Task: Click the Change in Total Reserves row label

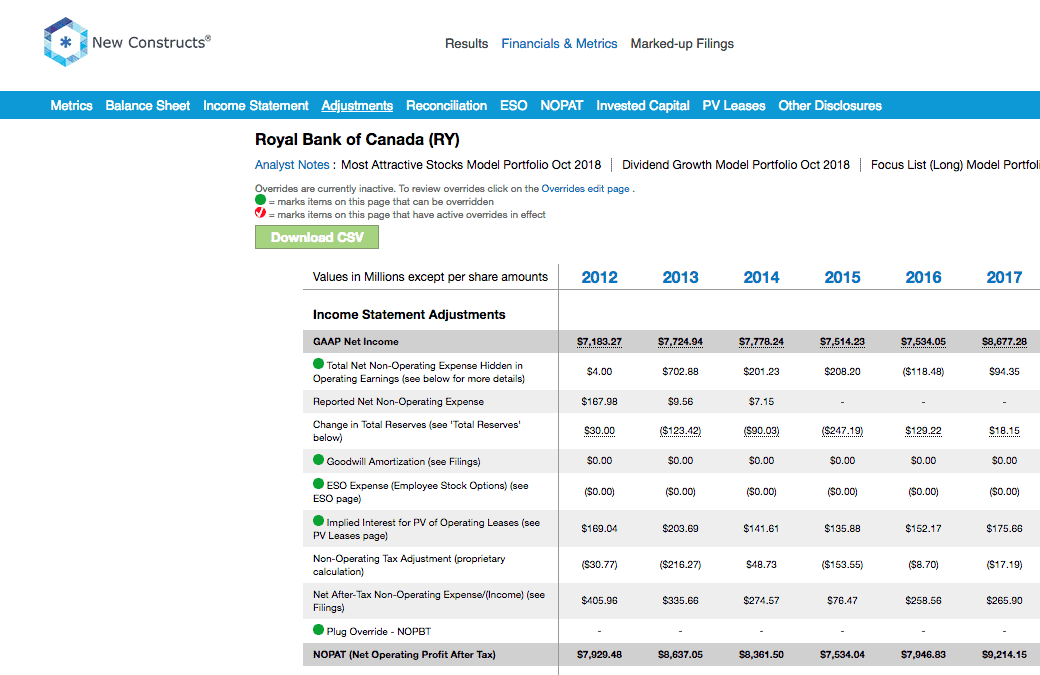Action: click(417, 431)
